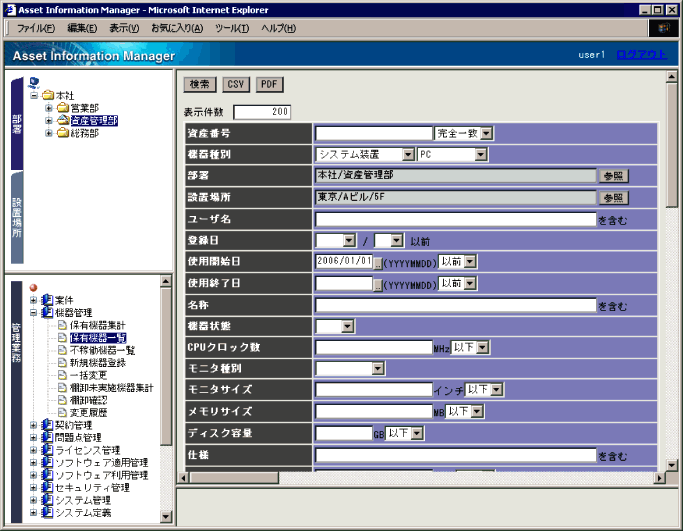Click the 契約管理 book icon

[x=47, y=425]
